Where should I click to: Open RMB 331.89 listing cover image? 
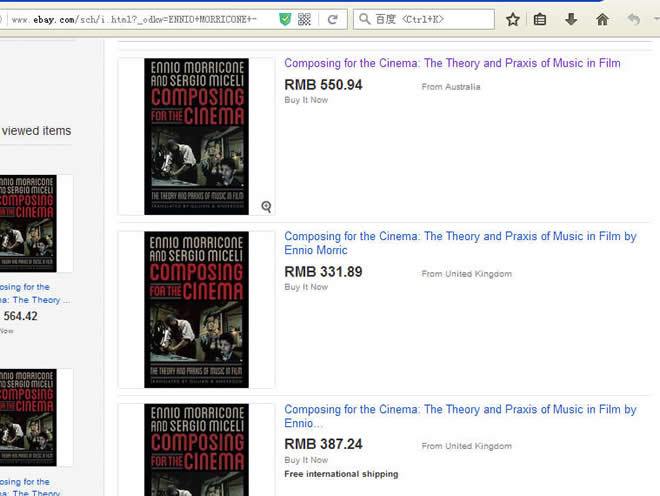[x=196, y=309]
